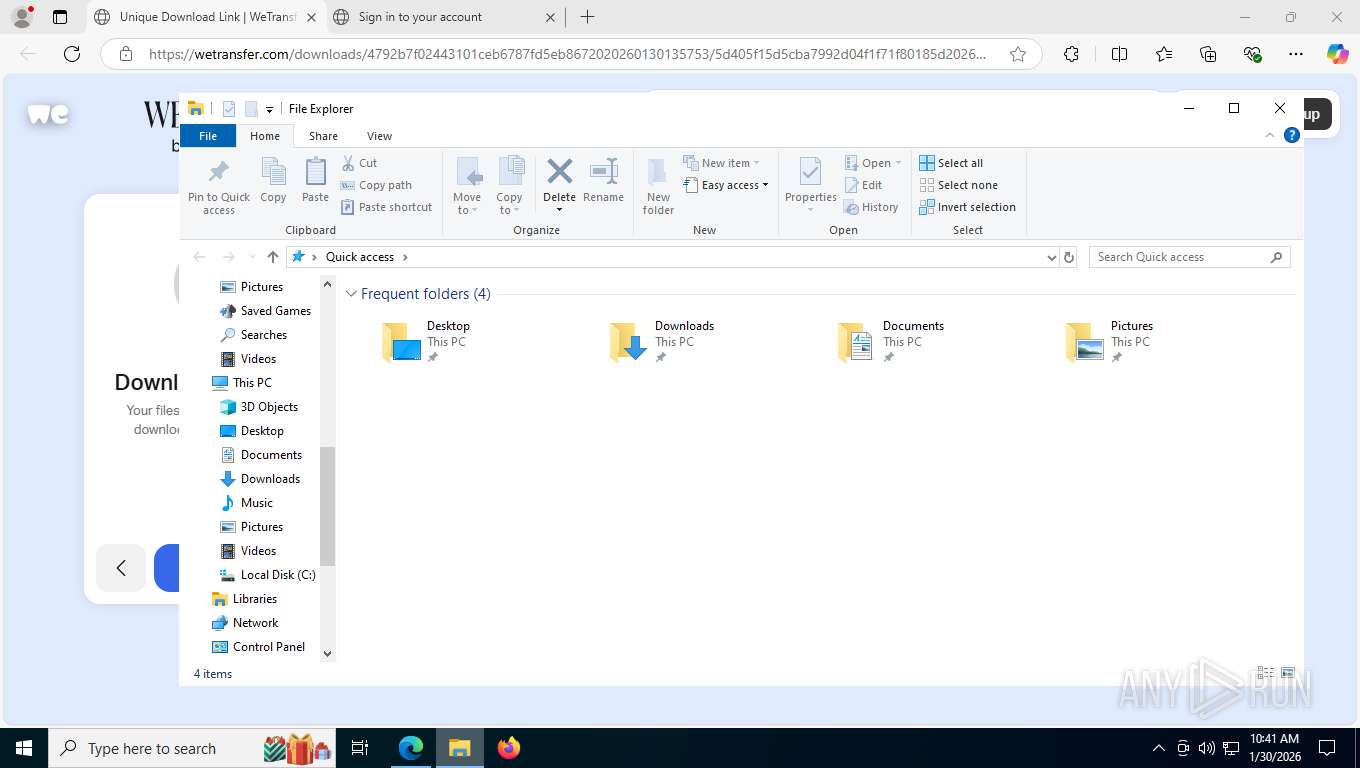Screen dimensions: 1360x768
Task: Switch to Sign in to your account tab
Action: click(x=443, y=17)
